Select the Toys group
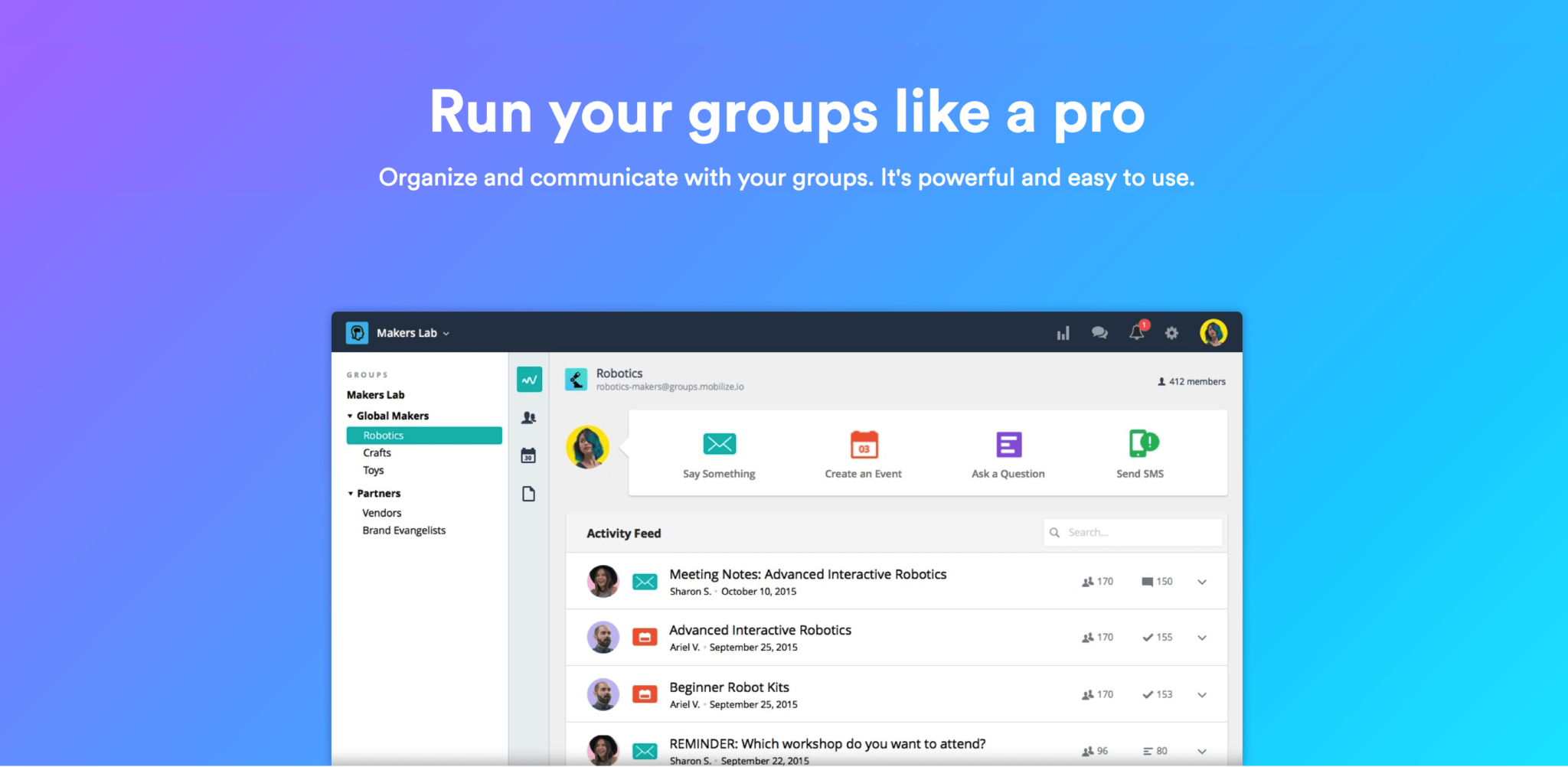 [374, 471]
